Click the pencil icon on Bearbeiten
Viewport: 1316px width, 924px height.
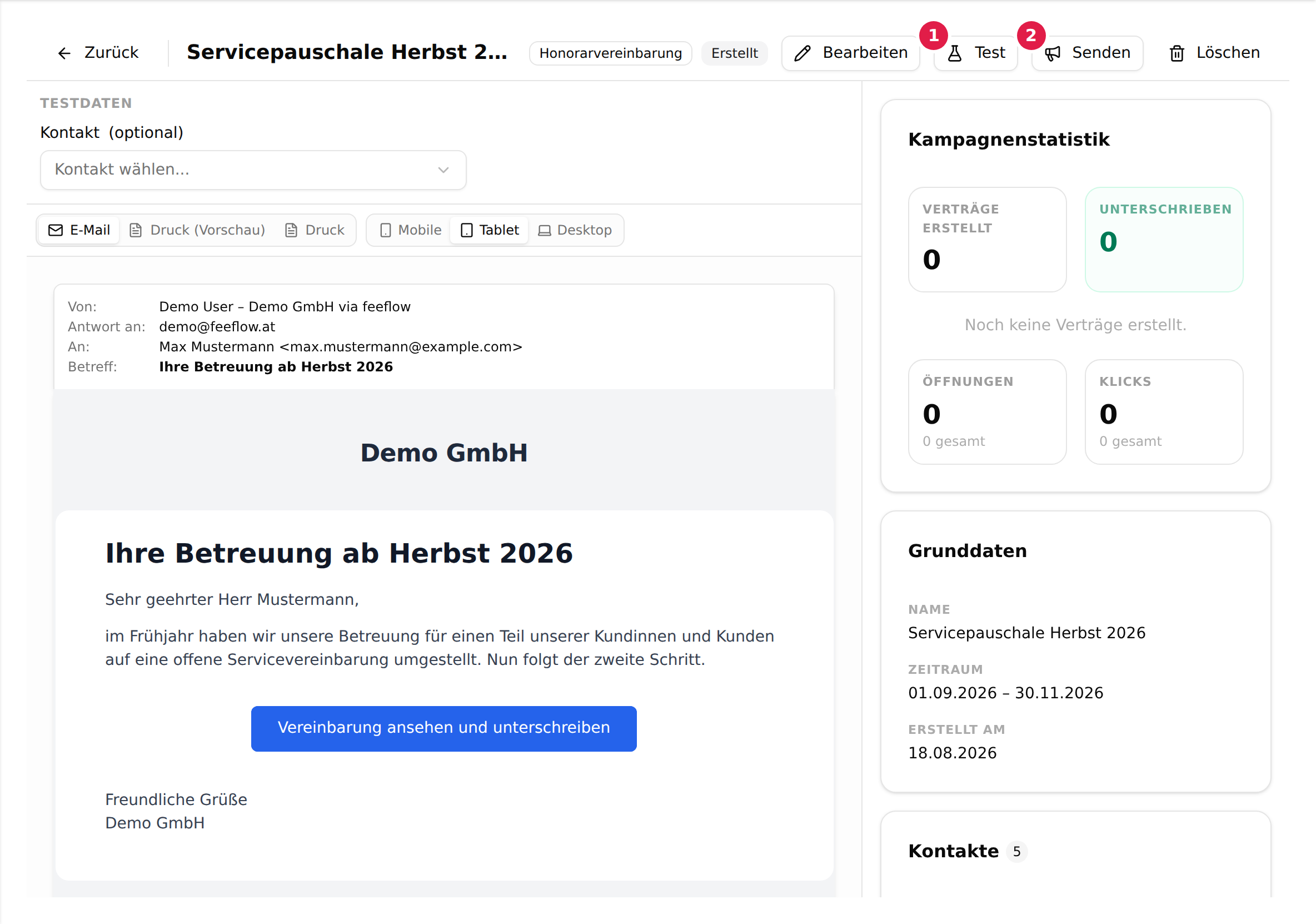[802, 53]
